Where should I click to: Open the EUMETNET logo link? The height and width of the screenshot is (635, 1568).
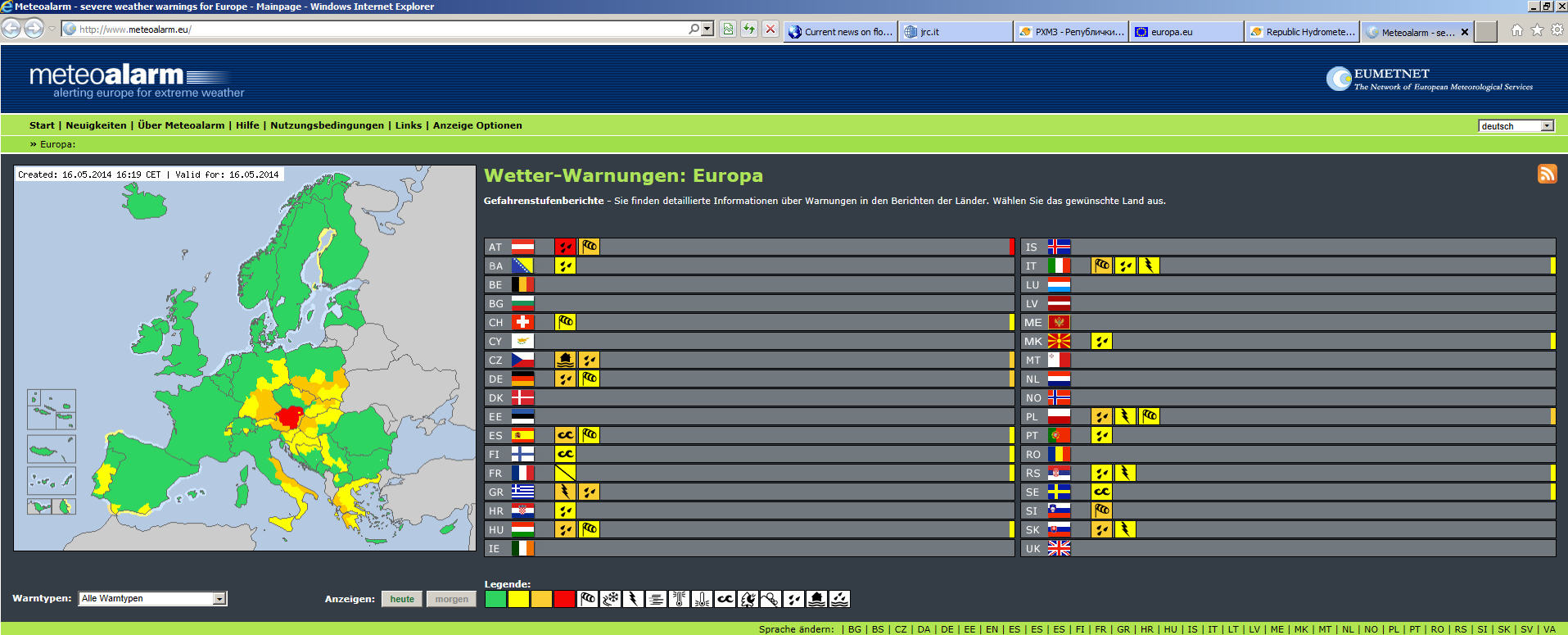tap(1430, 79)
